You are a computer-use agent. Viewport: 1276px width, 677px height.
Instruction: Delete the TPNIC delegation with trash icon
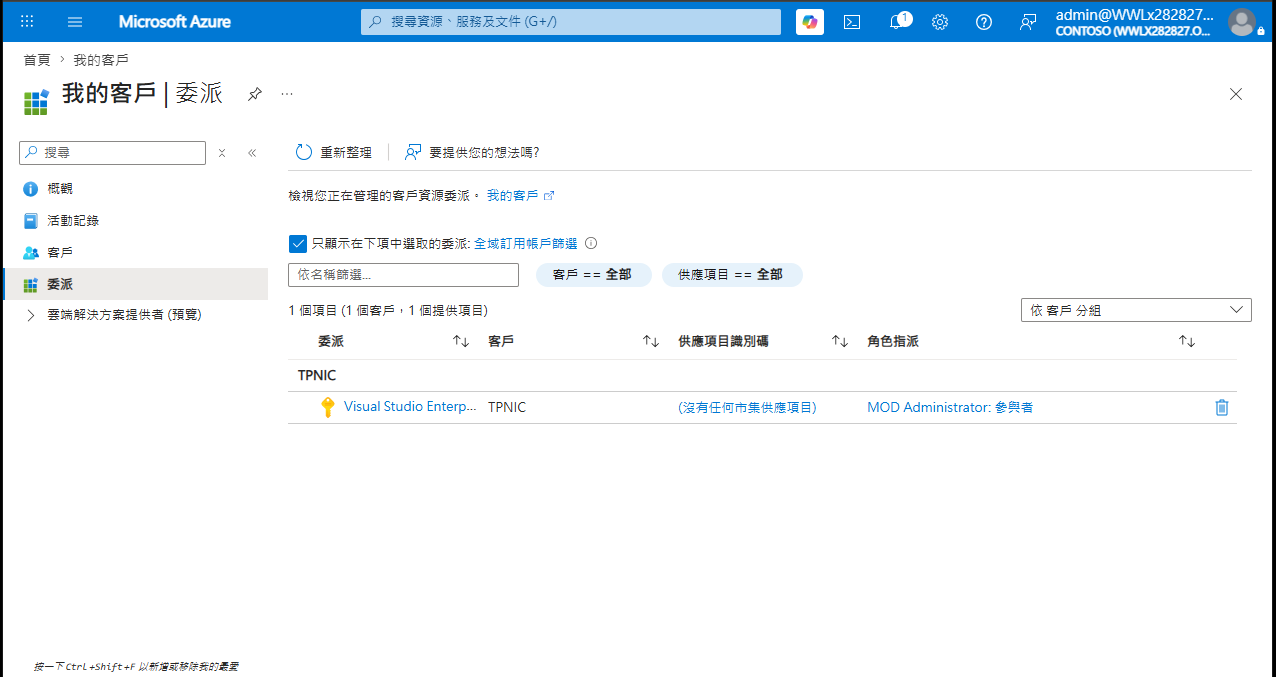click(1221, 407)
